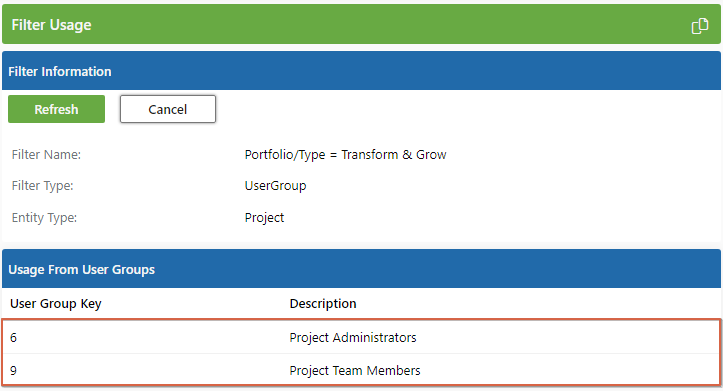
Task: Click user group key 9 cell
Action: pos(13,370)
